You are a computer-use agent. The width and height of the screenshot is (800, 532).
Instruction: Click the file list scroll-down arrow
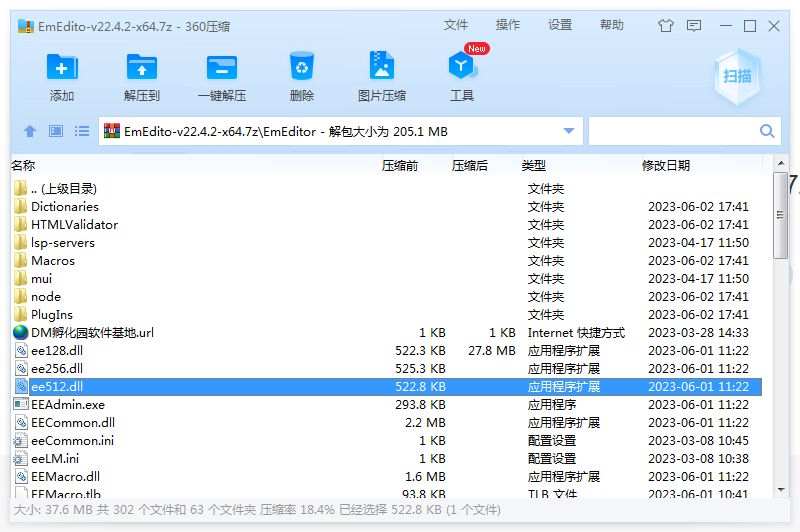coord(781,490)
